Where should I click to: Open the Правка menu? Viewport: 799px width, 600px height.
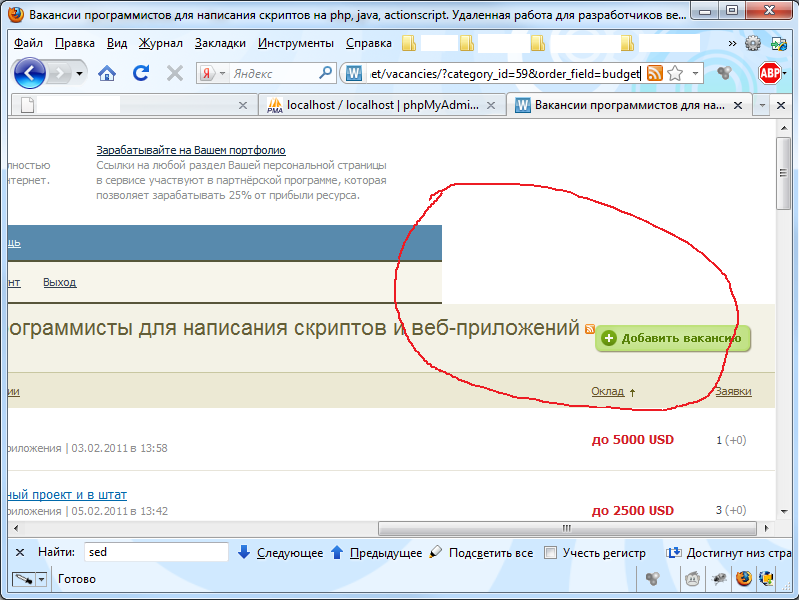[75, 43]
